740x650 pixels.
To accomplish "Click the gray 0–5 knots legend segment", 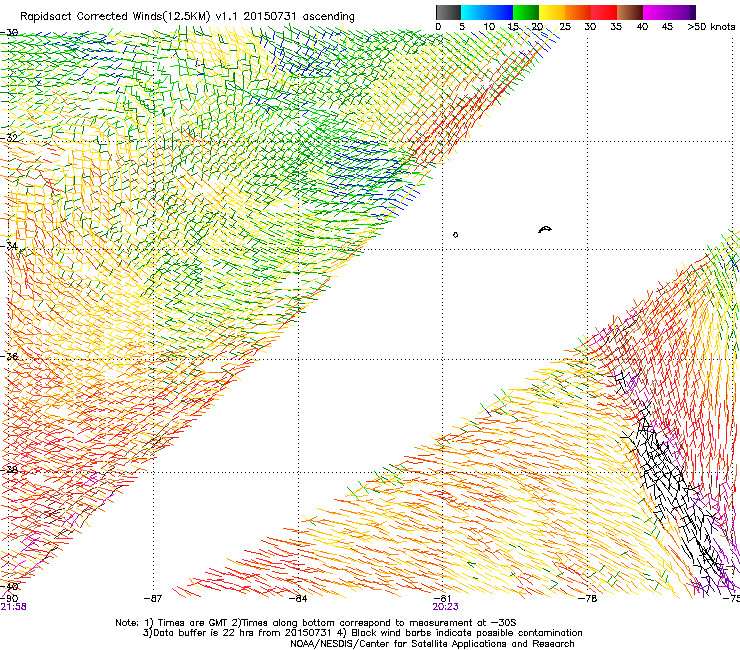I will (x=448, y=12).
